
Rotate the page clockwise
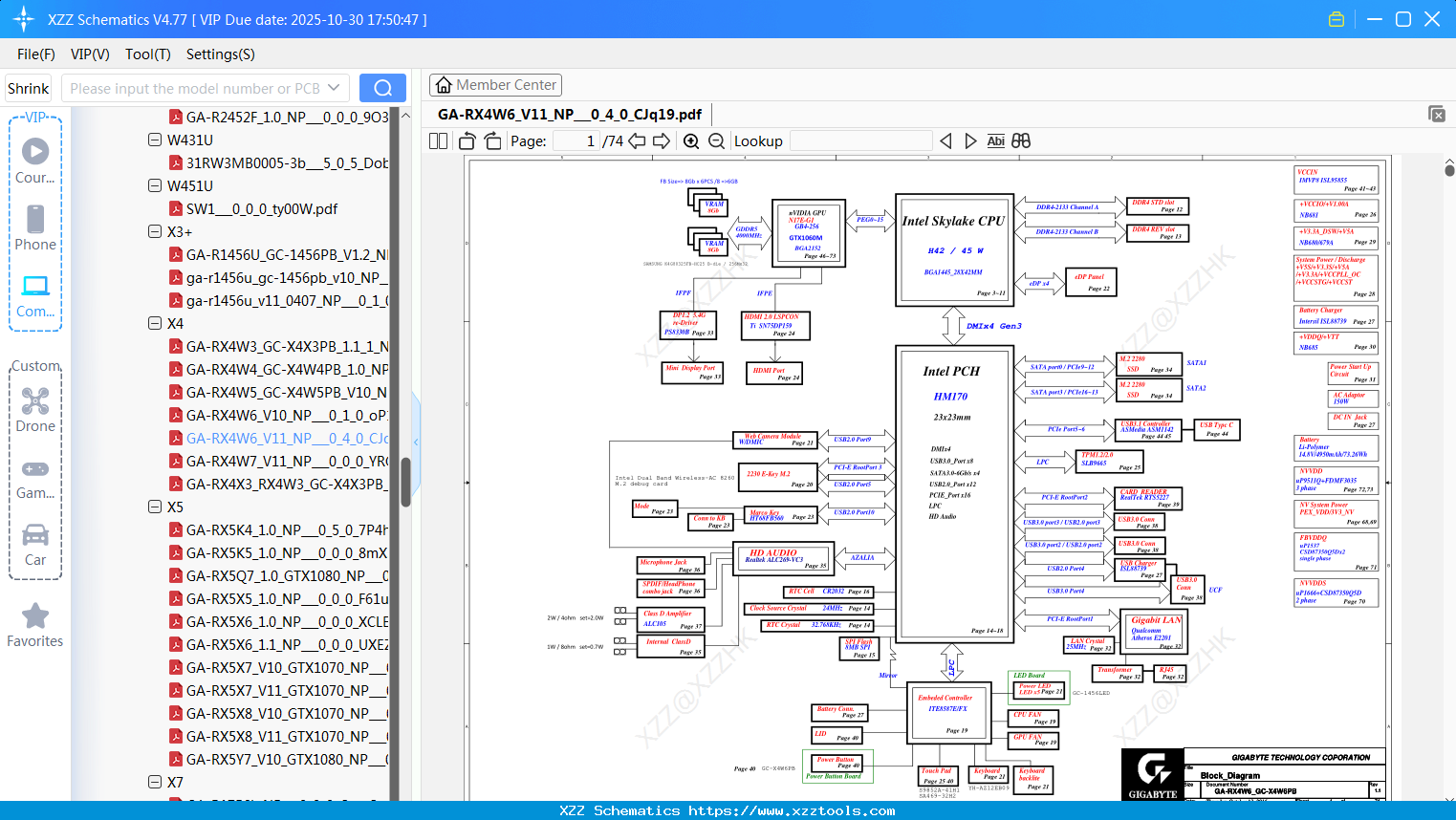click(492, 141)
